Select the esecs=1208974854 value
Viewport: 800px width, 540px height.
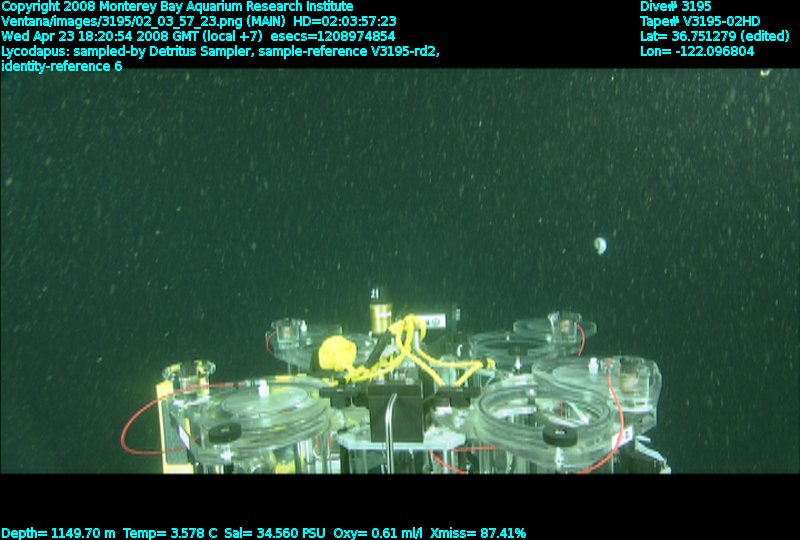[x=333, y=36]
